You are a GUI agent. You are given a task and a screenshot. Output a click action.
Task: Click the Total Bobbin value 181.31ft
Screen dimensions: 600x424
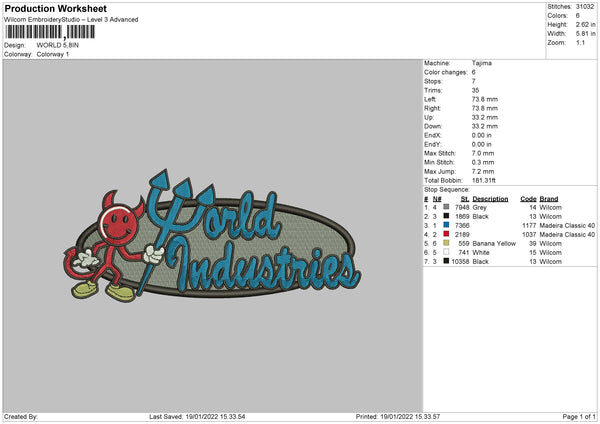(x=484, y=181)
